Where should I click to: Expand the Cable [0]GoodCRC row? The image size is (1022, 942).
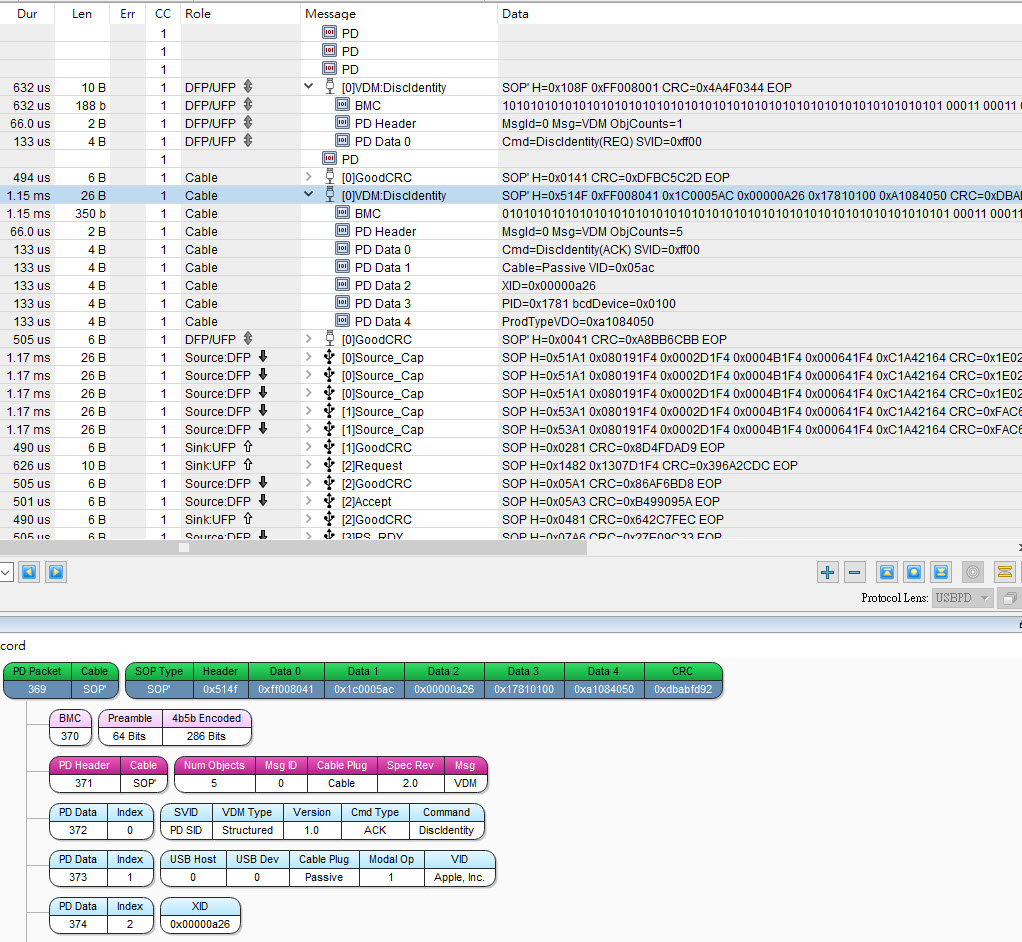[x=309, y=177]
